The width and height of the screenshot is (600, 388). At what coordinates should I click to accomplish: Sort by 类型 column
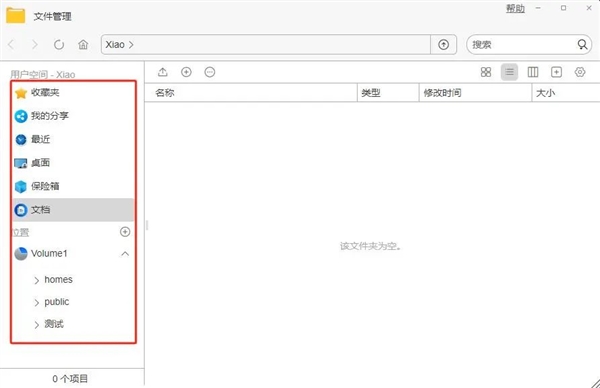coord(388,93)
